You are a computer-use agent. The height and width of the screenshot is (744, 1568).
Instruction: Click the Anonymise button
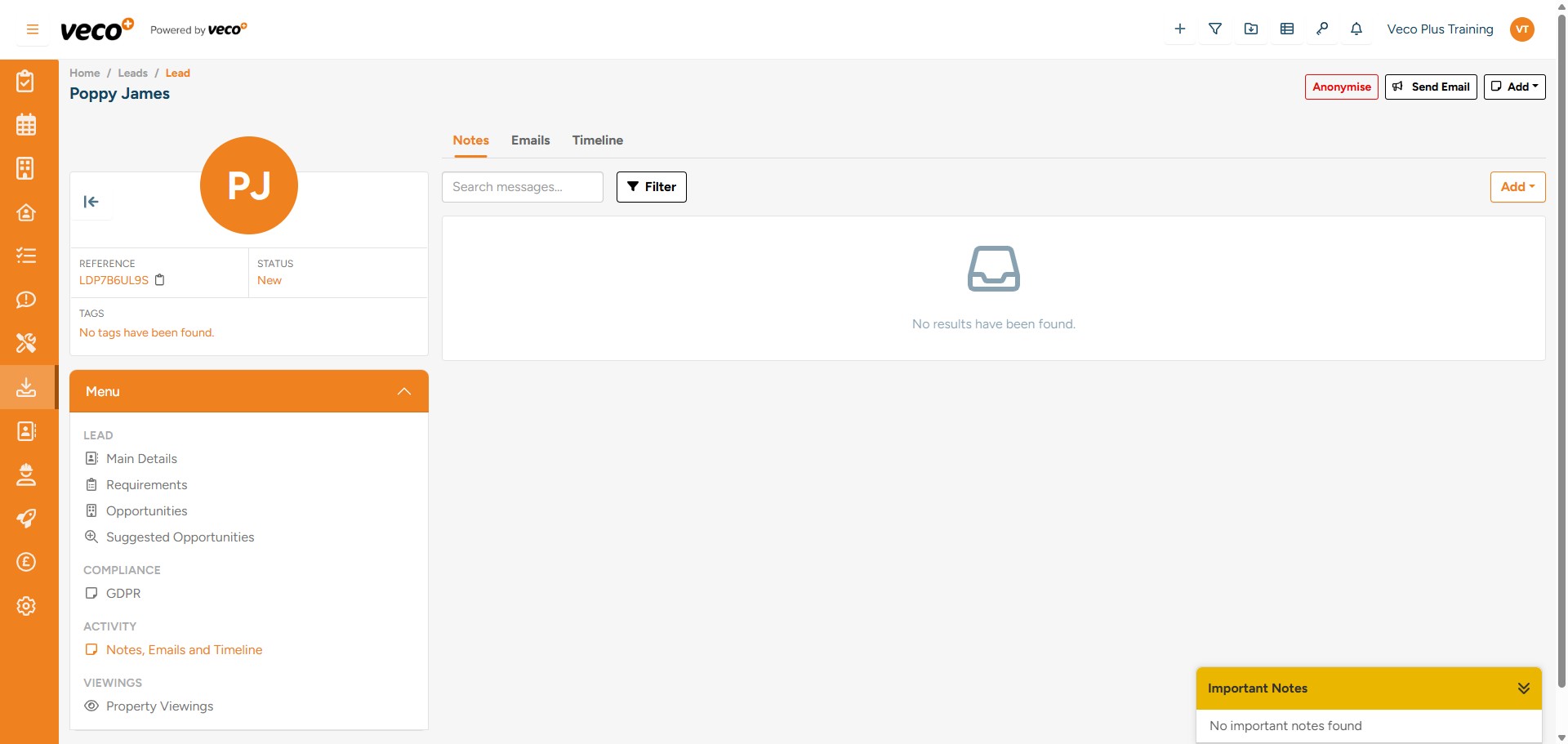1340,87
